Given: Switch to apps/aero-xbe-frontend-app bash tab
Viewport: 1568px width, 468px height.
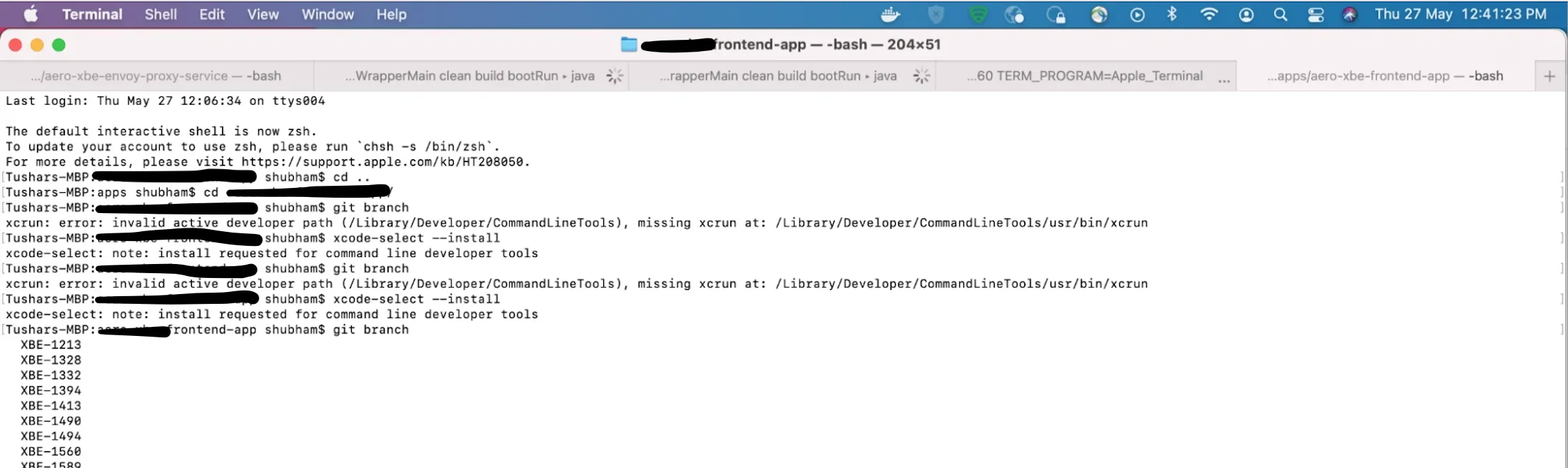Looking at the screenshot, I should 1385,76.
